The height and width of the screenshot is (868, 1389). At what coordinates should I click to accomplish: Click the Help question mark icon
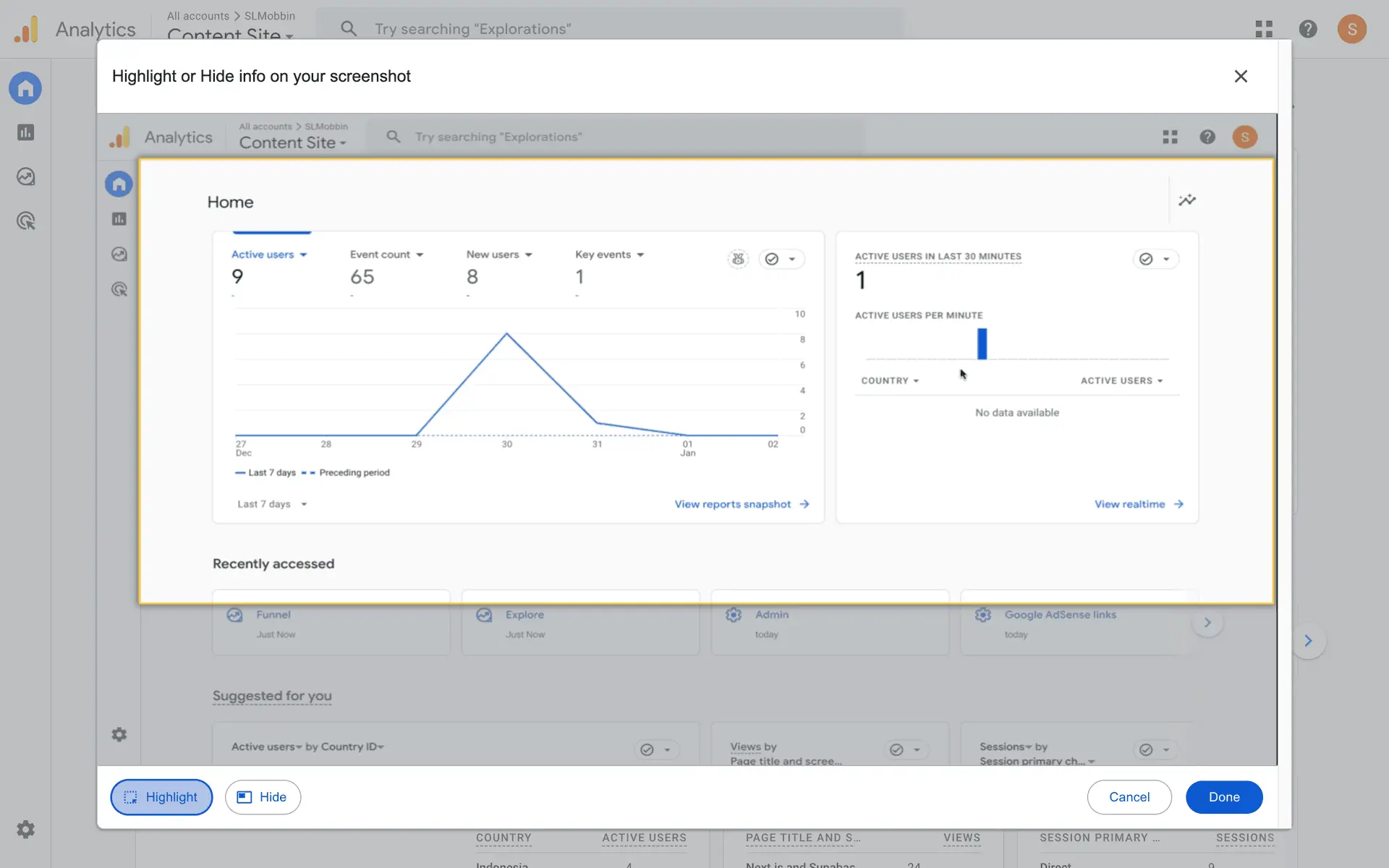click(1308, 29)
